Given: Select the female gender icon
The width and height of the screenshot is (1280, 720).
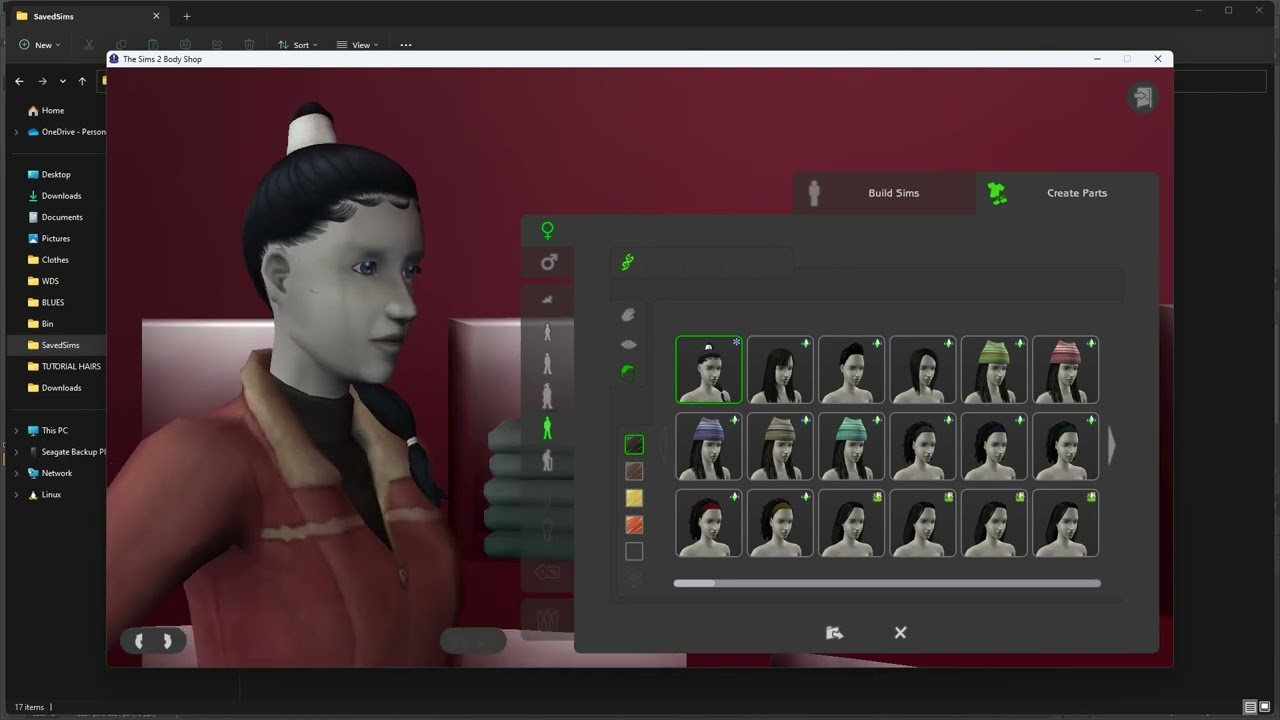Looking at the screenshot, I should (x=547, y=231).
